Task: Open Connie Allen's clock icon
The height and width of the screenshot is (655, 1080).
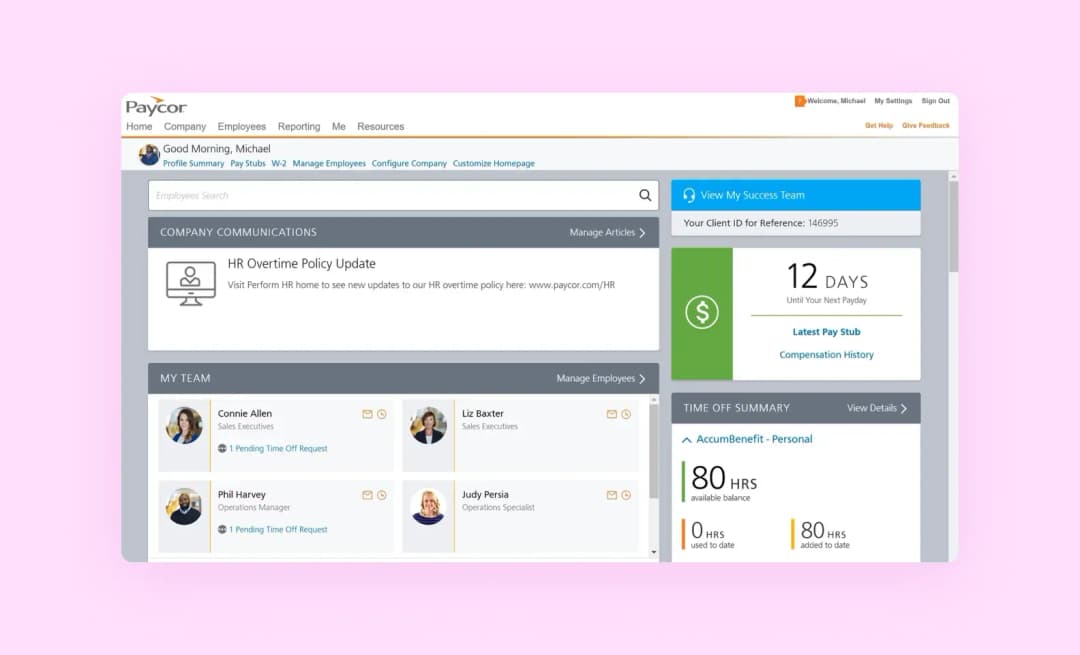Action: (382, 414)
